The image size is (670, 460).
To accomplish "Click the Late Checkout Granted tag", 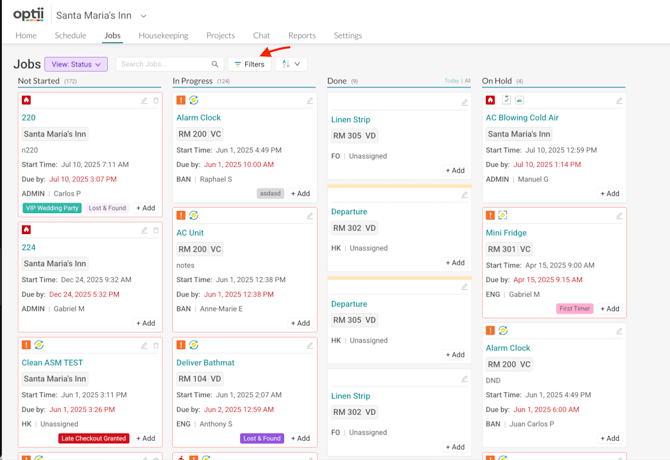I will (x=94, y=438).
